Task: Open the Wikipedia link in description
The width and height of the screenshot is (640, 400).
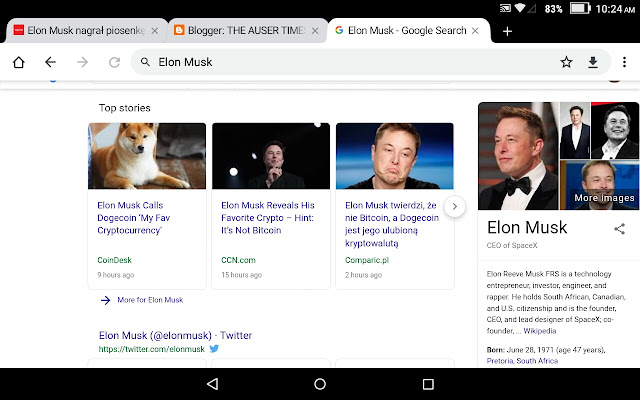Action: tap(540, 331)
